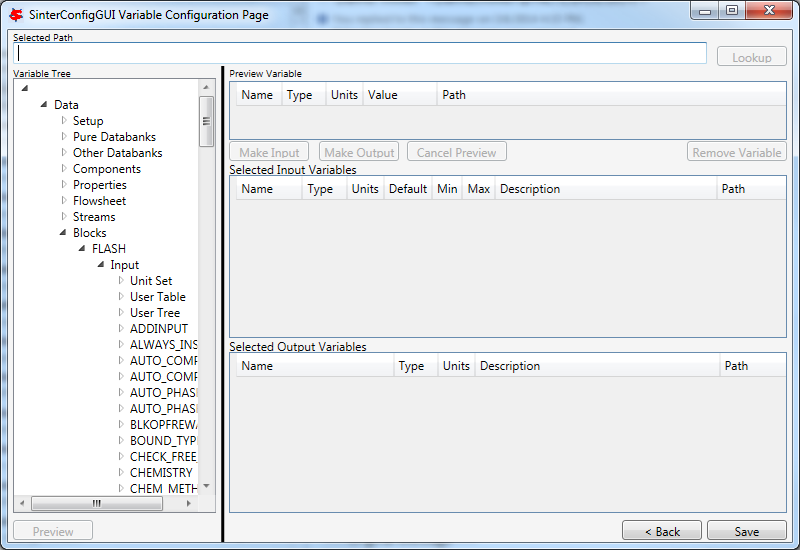
Task: Sort input variables by Default column header
Action: pos(407,189)
